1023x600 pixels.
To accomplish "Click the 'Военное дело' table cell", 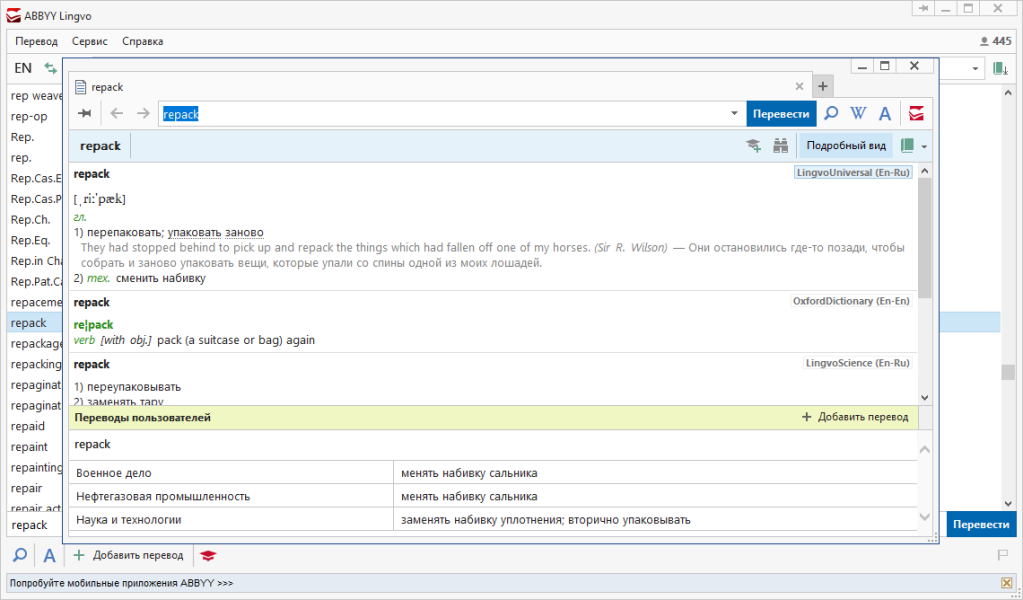I will coord(231,473).
